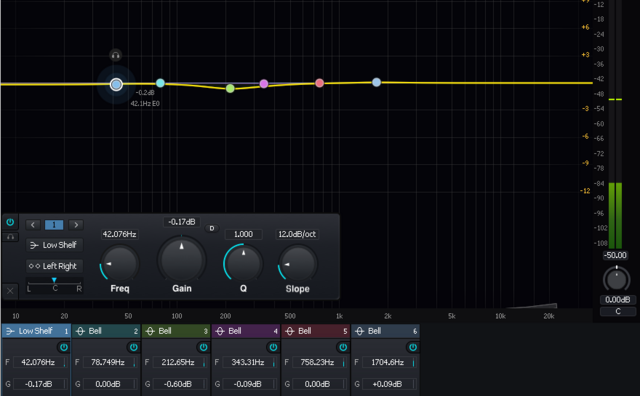Toggle power for band 2 strip
This screenshot has width=640, height=396.
pos(133,347)
